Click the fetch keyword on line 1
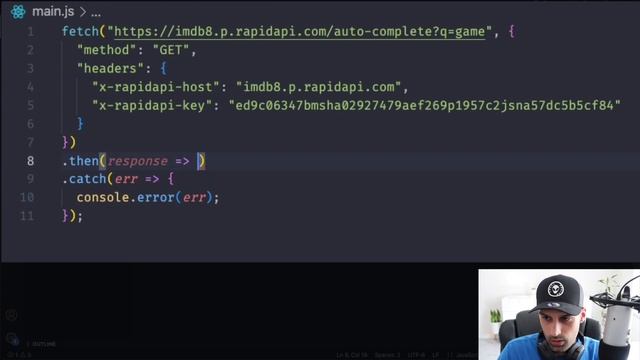The width and height of the screenshot is (640, 360). click(80, 31)
